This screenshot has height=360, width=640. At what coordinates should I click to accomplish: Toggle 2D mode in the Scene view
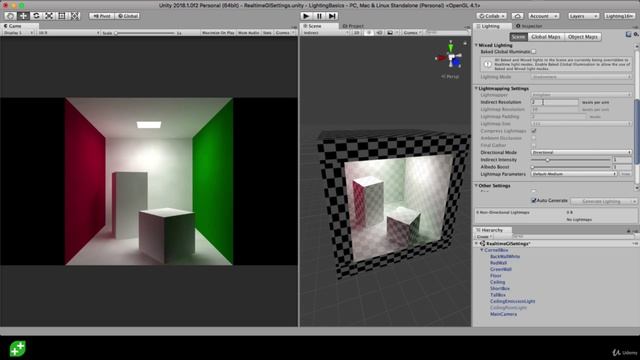(x=356, y=33)
